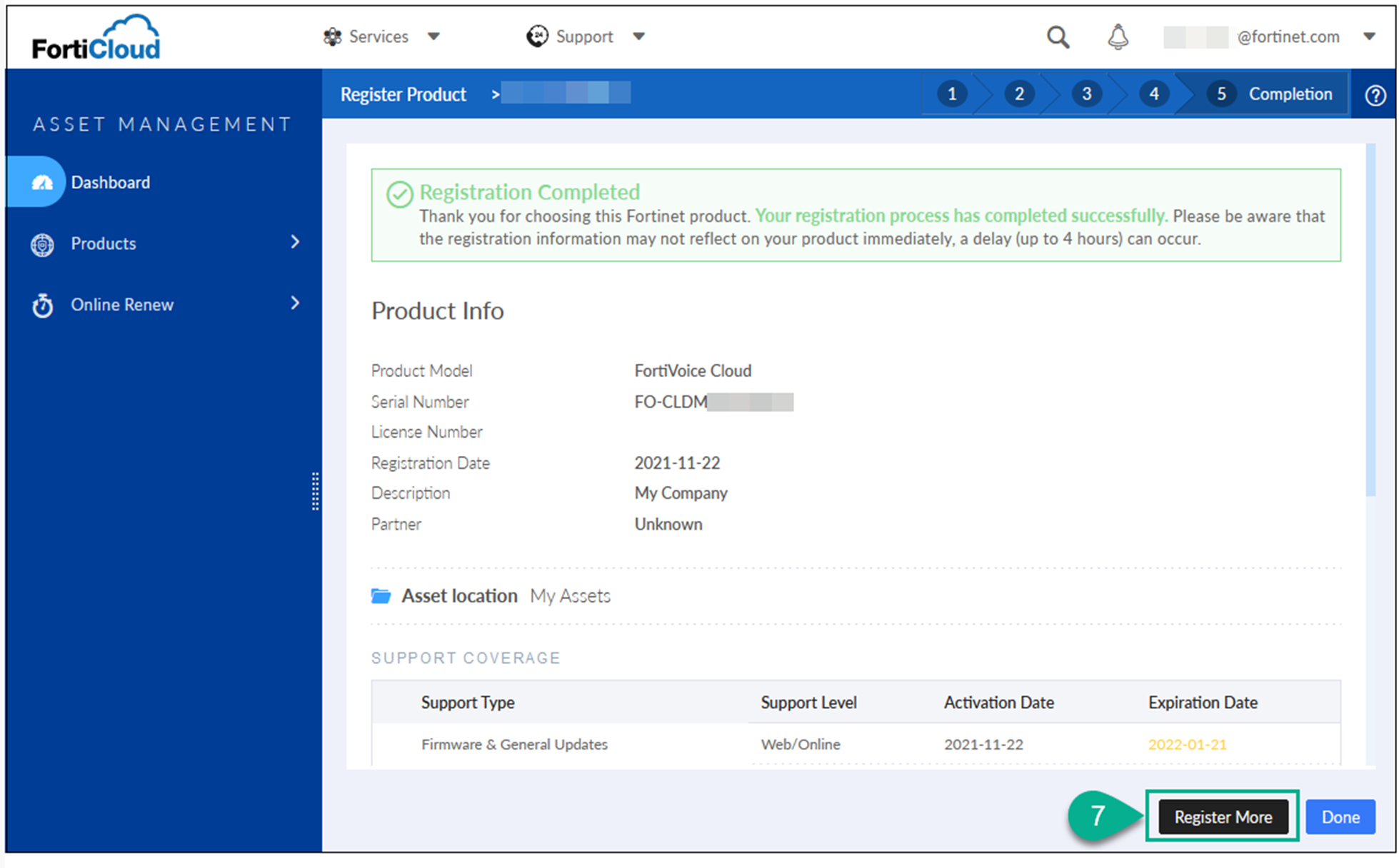
Task: Click the 2022-01-21 expiration date
Action: coord(1187,745)
